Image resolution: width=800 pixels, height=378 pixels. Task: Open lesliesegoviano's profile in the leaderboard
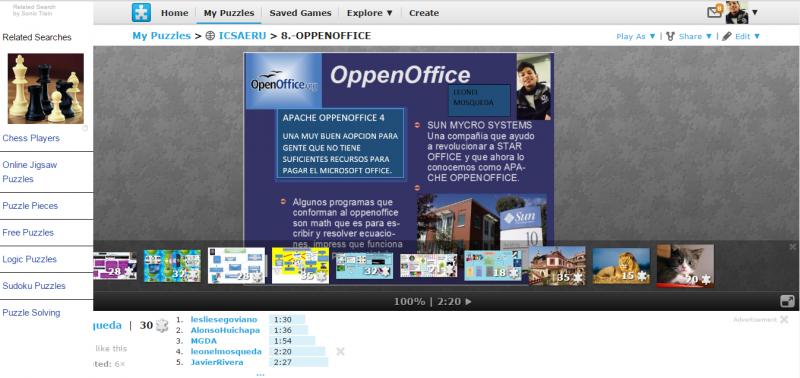coord(224,319)
